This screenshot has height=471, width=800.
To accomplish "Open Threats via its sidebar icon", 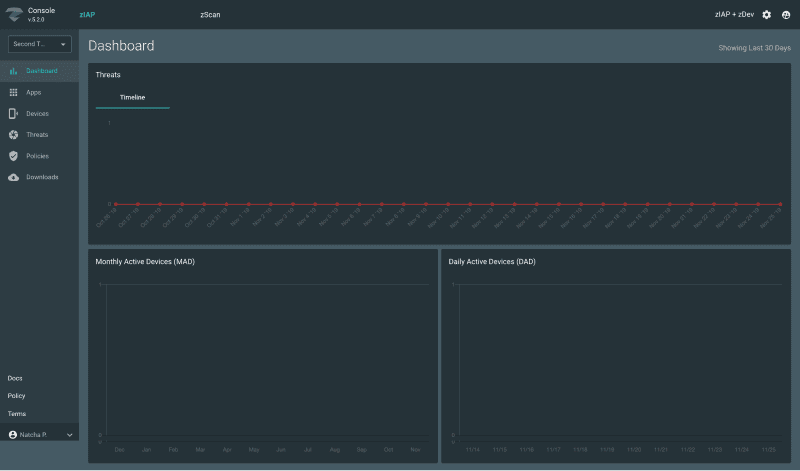I will [13, 135].
